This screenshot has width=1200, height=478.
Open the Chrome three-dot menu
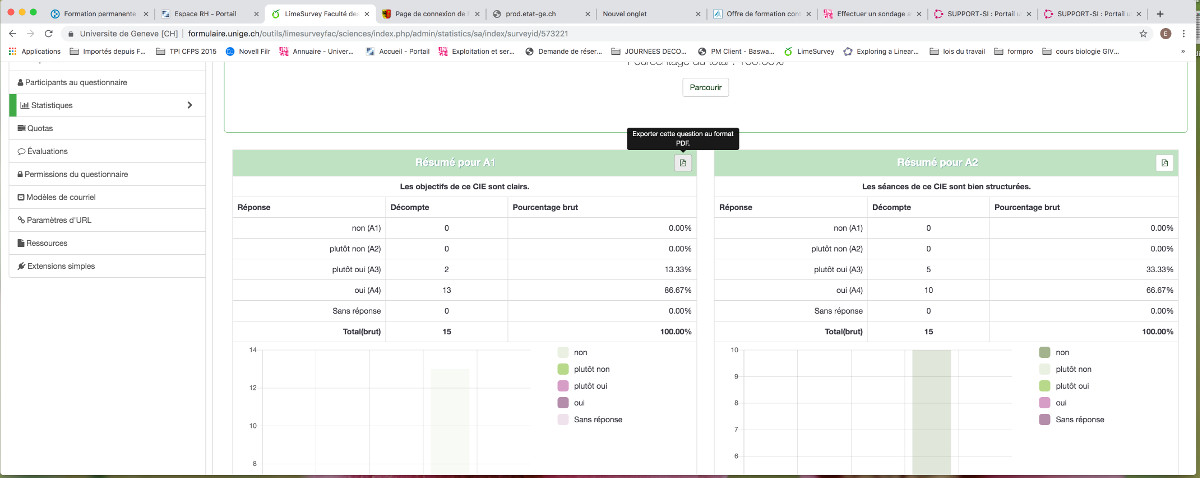point(1186,33)
